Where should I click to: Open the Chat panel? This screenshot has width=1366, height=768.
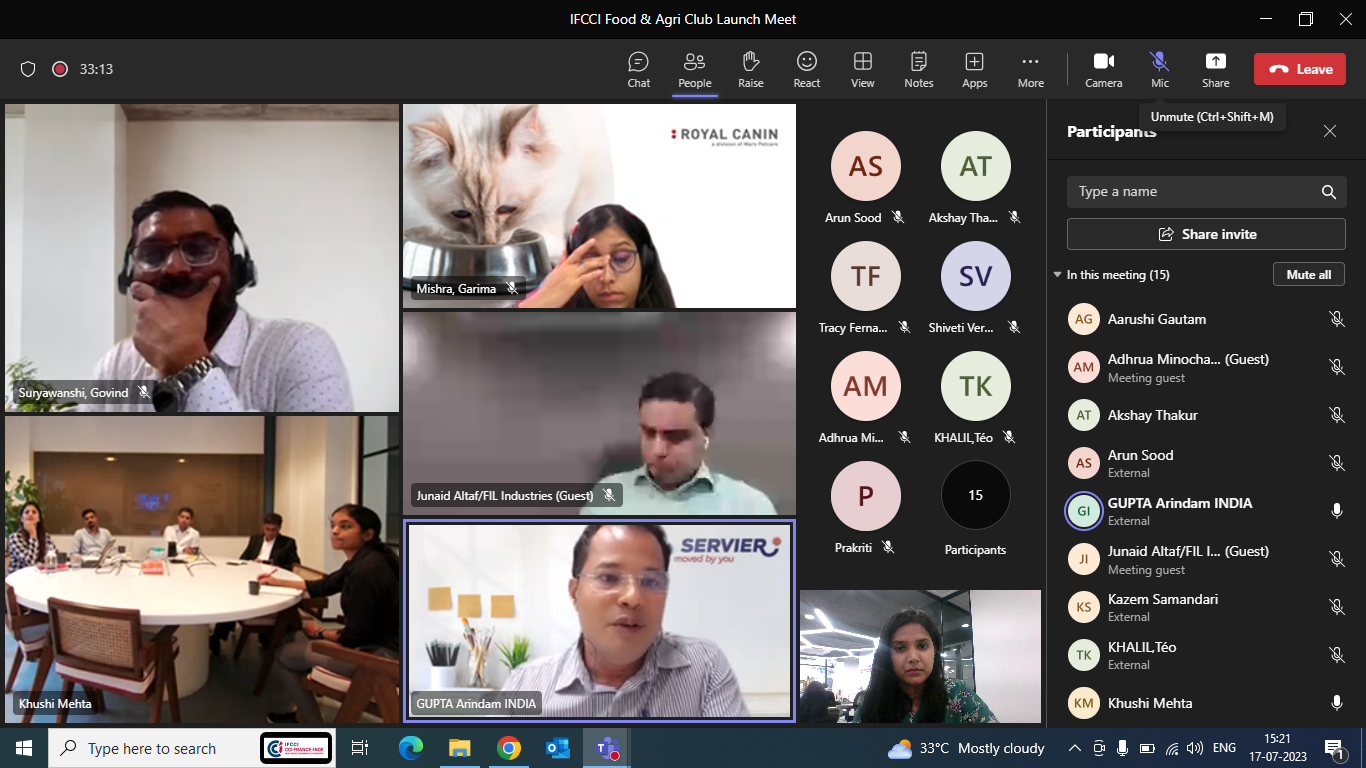(638, 69)
